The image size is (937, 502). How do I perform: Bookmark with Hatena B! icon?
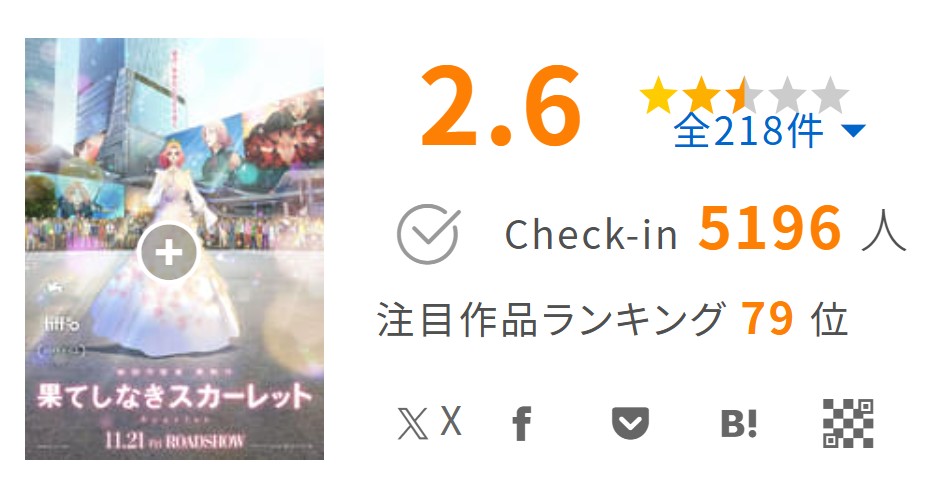click(739, 424)
